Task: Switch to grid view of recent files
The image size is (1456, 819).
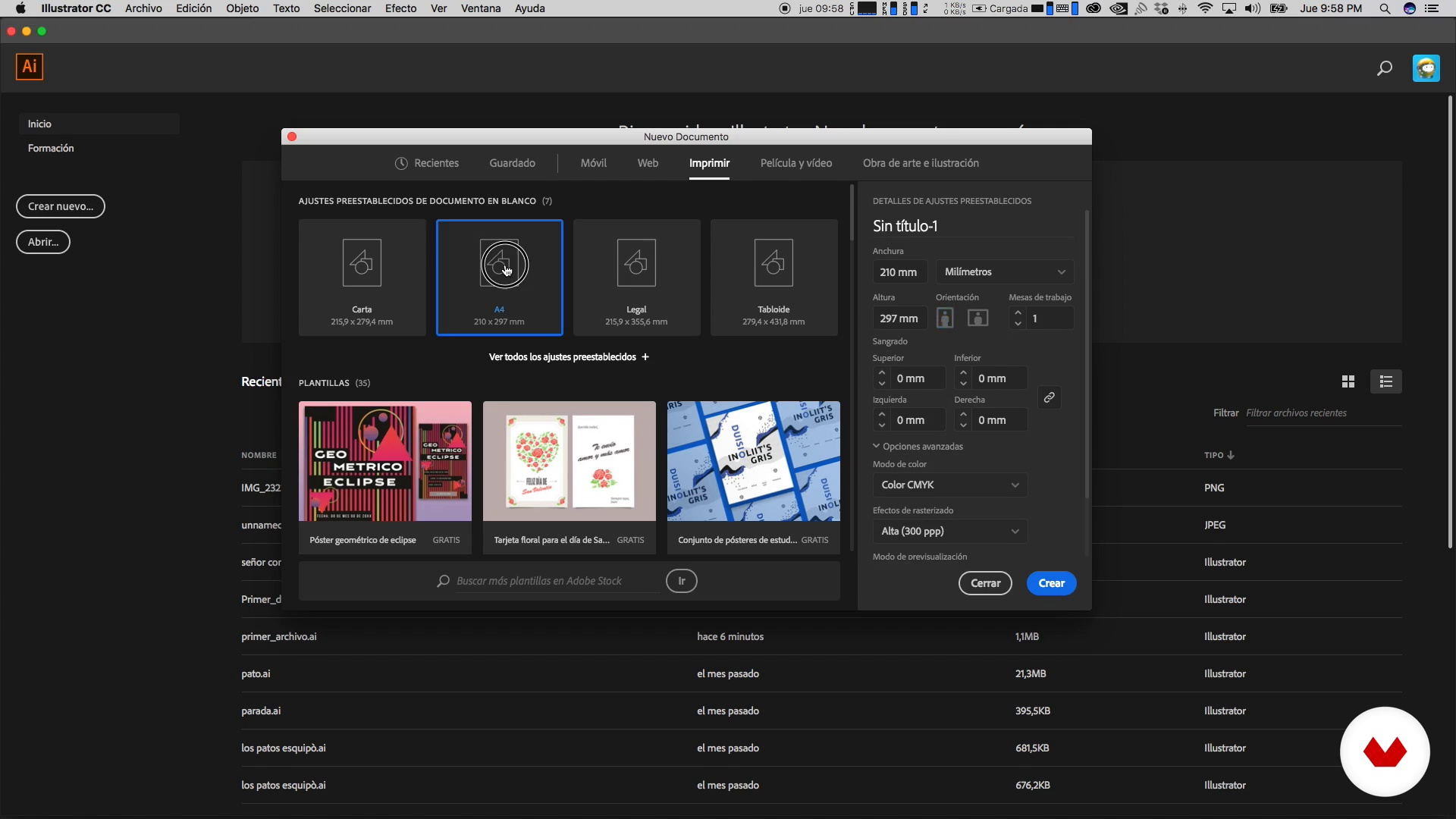Action: tap(1348, 382)
